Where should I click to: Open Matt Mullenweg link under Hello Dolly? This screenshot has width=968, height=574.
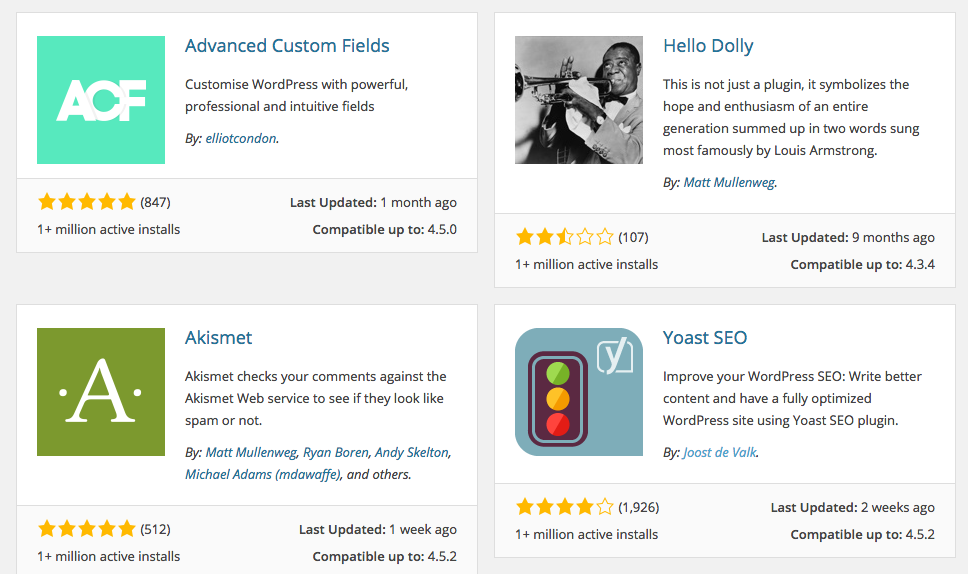point(729,182)
